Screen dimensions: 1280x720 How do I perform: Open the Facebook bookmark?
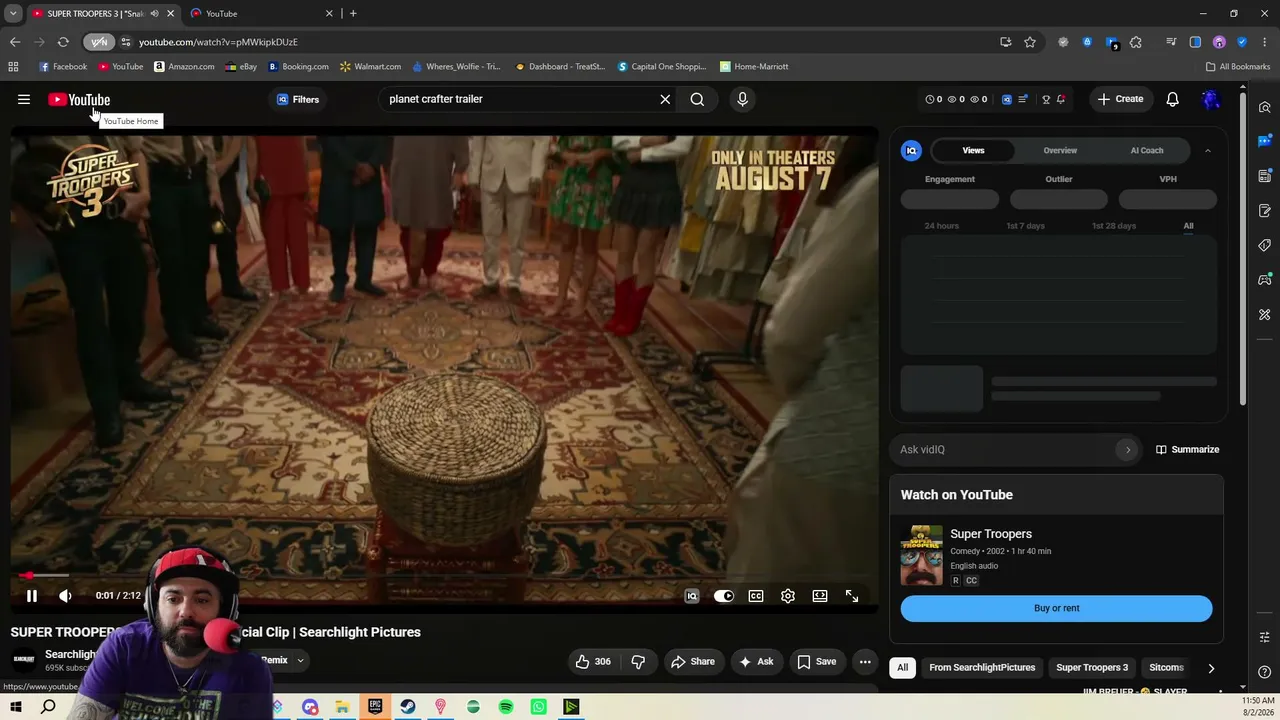click(63, 67)
